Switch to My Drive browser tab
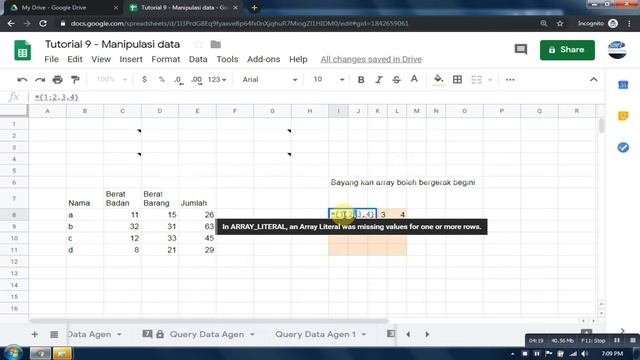The height and width of the screenshot is (360, 640). pyautogui.click(x=63, y=8)
